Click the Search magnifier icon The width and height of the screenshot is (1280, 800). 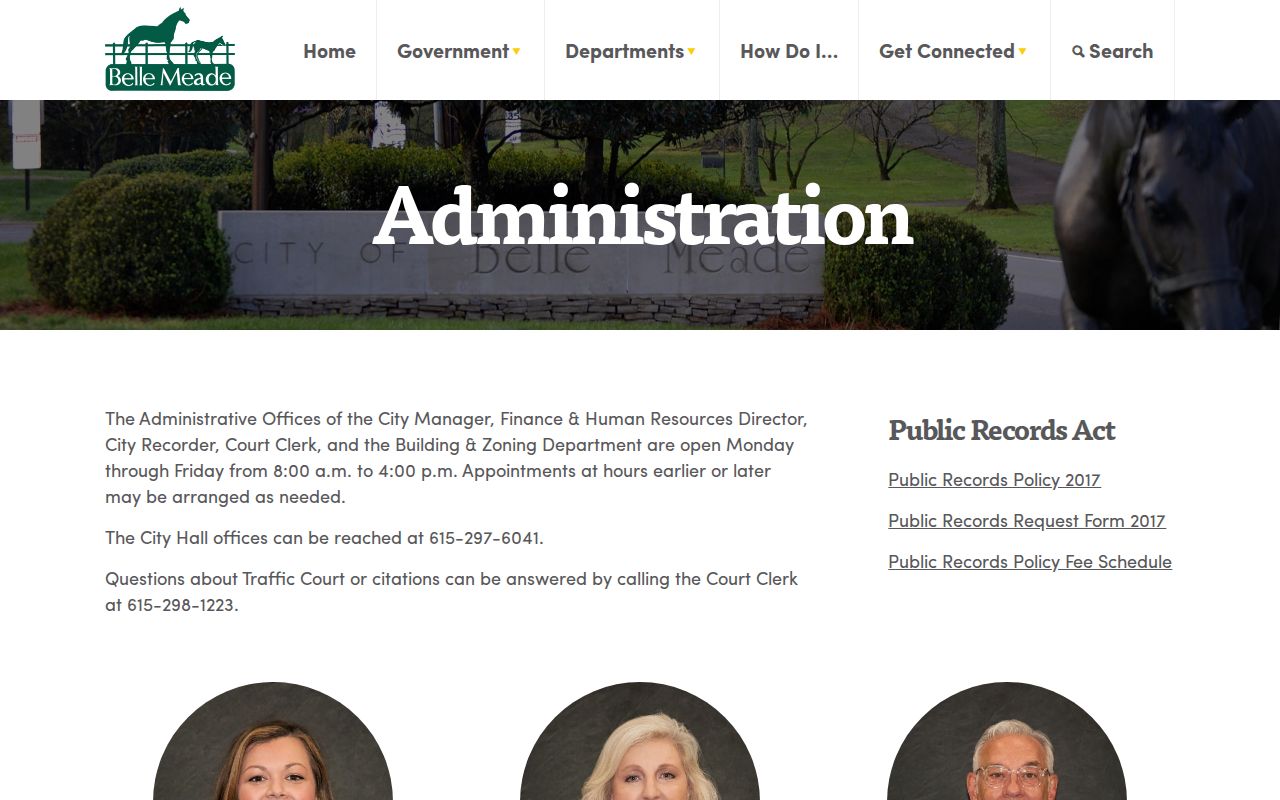click(x=1078, y=51)
